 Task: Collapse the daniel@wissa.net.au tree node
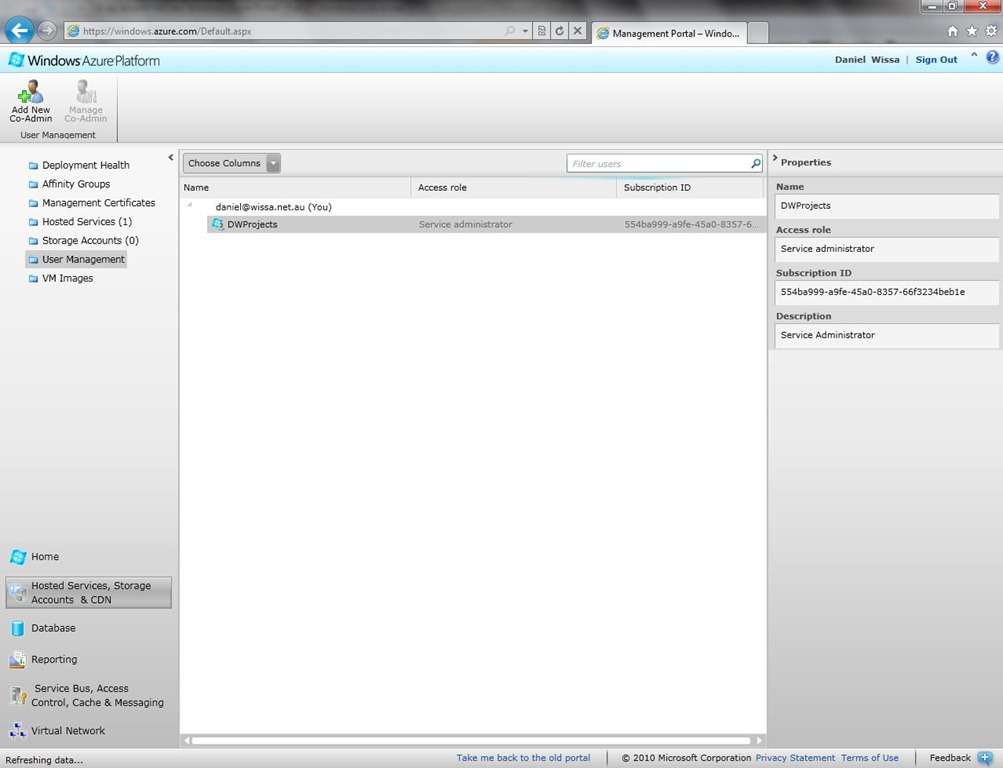click(x=190, y=205)
